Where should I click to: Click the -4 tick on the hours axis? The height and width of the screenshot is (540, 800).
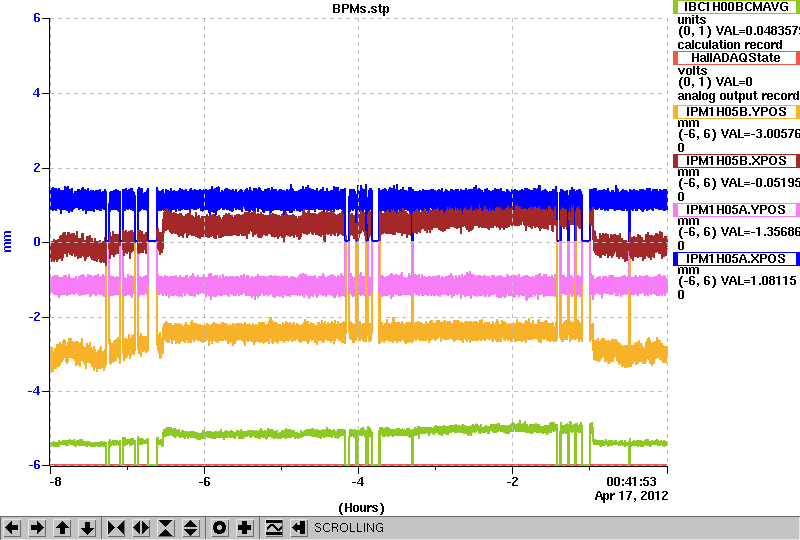click(358, 482)
